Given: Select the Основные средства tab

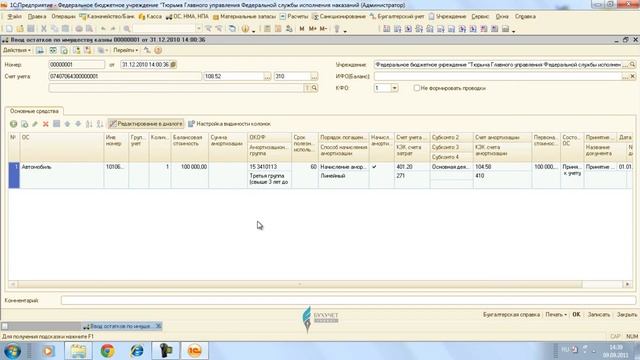Looking at the screenshot, I should tap(34, 111).
